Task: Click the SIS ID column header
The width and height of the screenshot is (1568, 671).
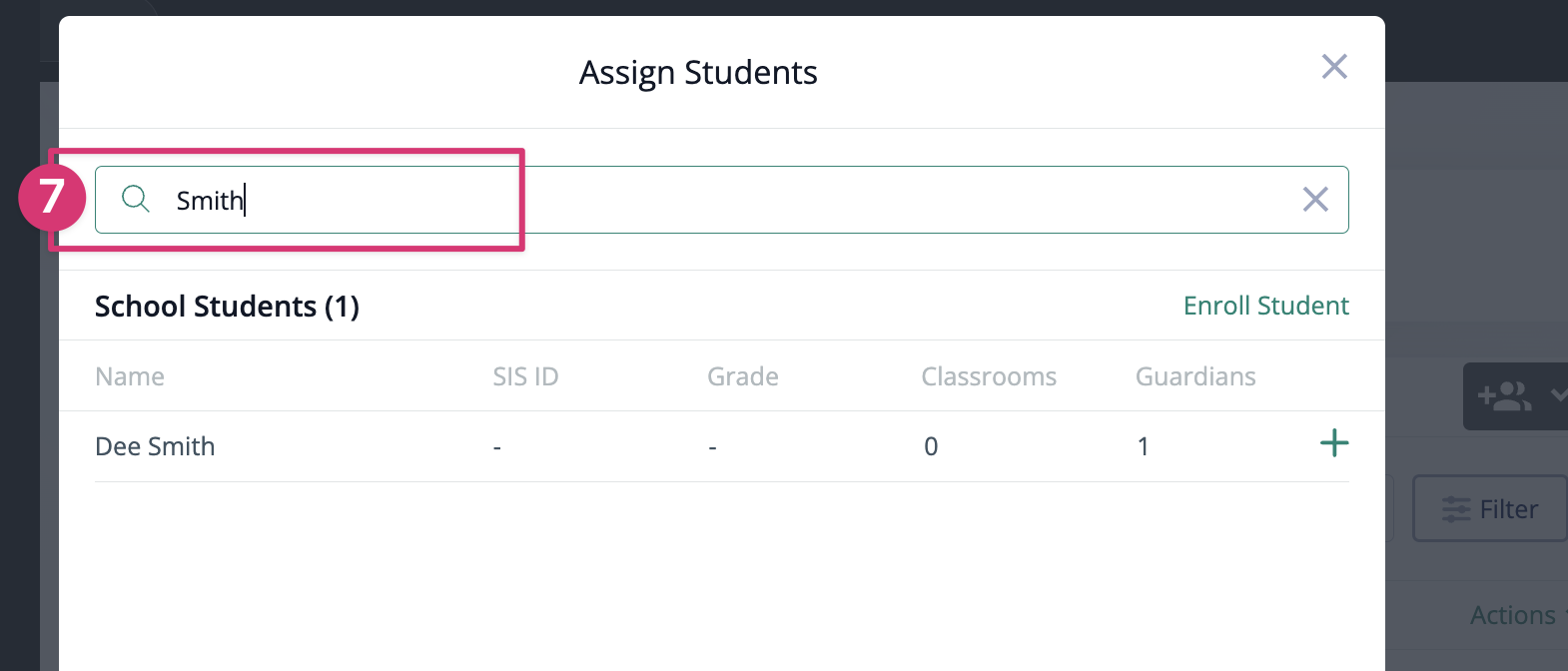Action: [525, 376]
